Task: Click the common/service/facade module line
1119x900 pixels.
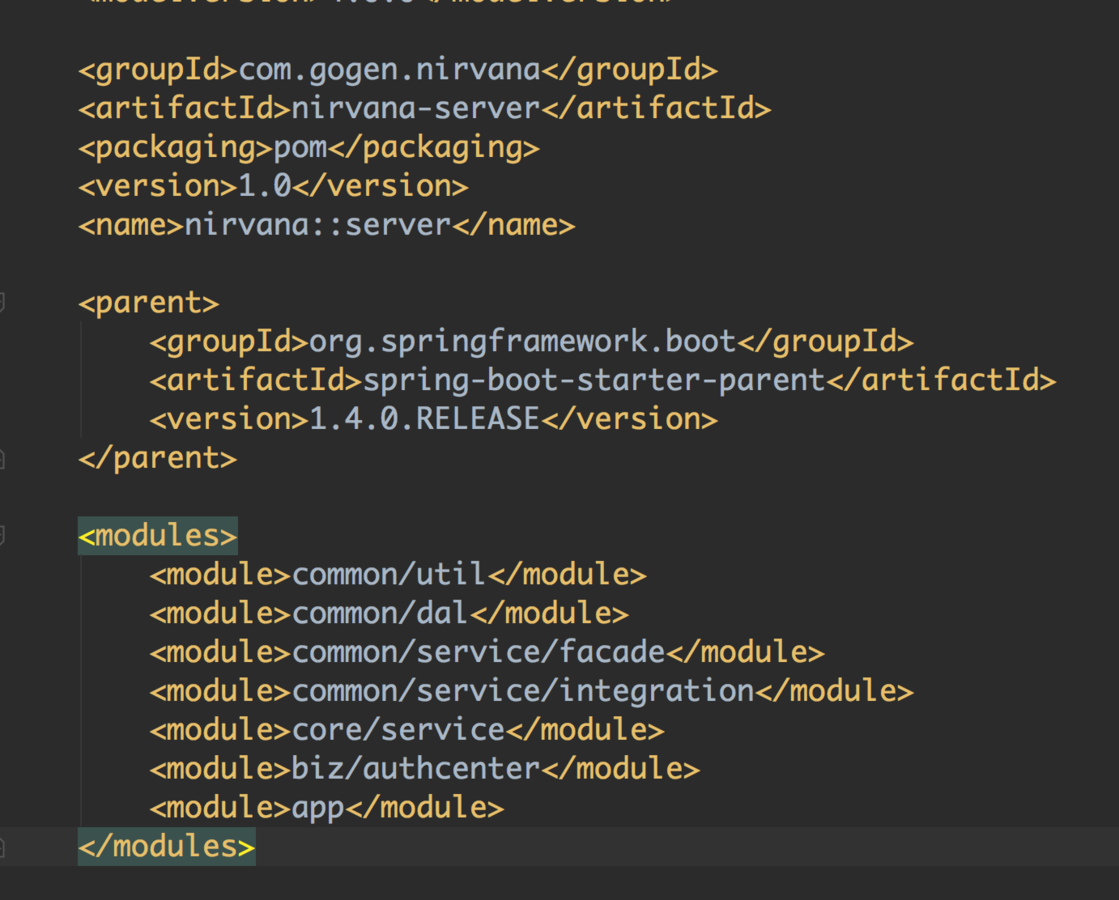Action: pos(487,652)
